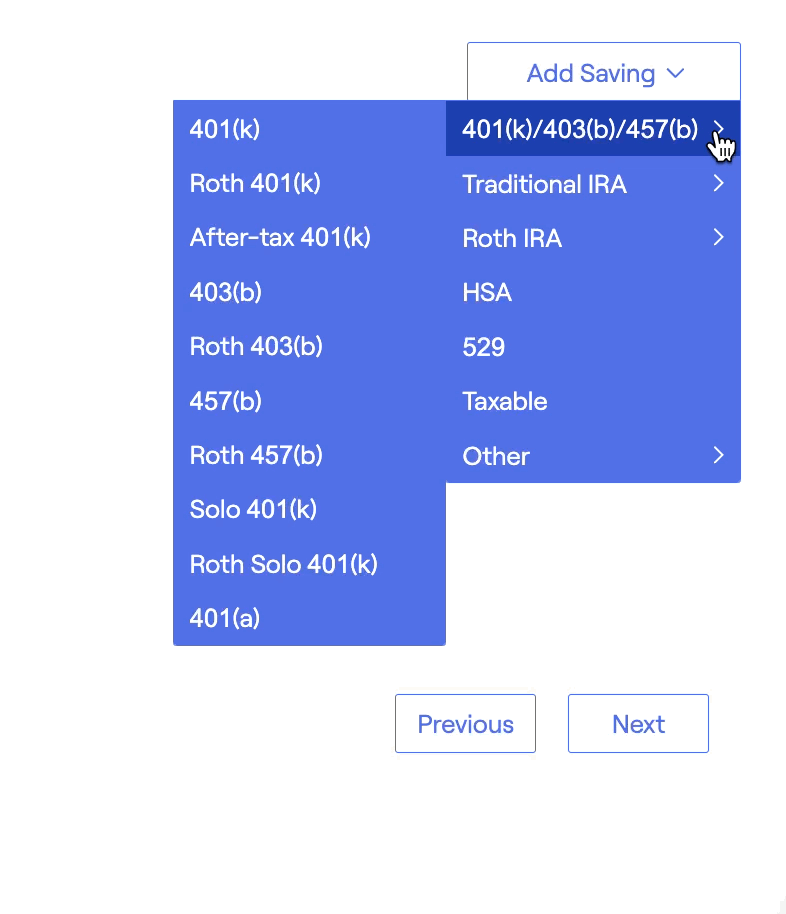Select Solo 401(k) option
The width and height of the screenshot is (786, 914).
(309, 510)
